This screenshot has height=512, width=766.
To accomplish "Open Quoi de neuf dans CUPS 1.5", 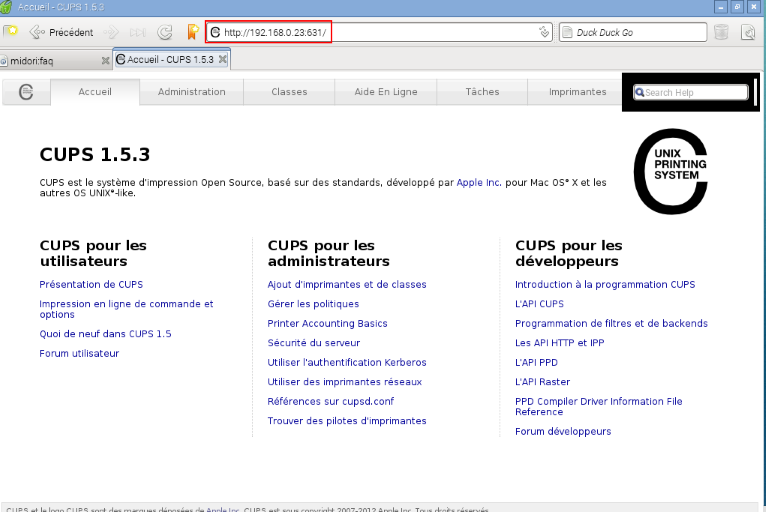I will [x=105, y=334].
